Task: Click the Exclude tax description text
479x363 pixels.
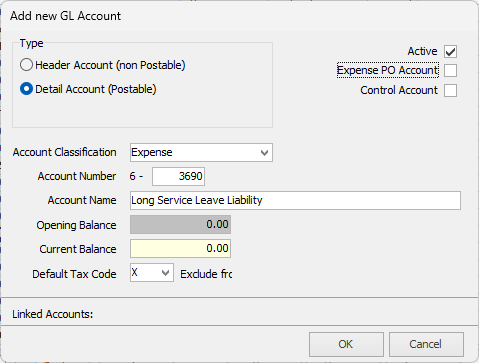Action: (x=206, y=274)
